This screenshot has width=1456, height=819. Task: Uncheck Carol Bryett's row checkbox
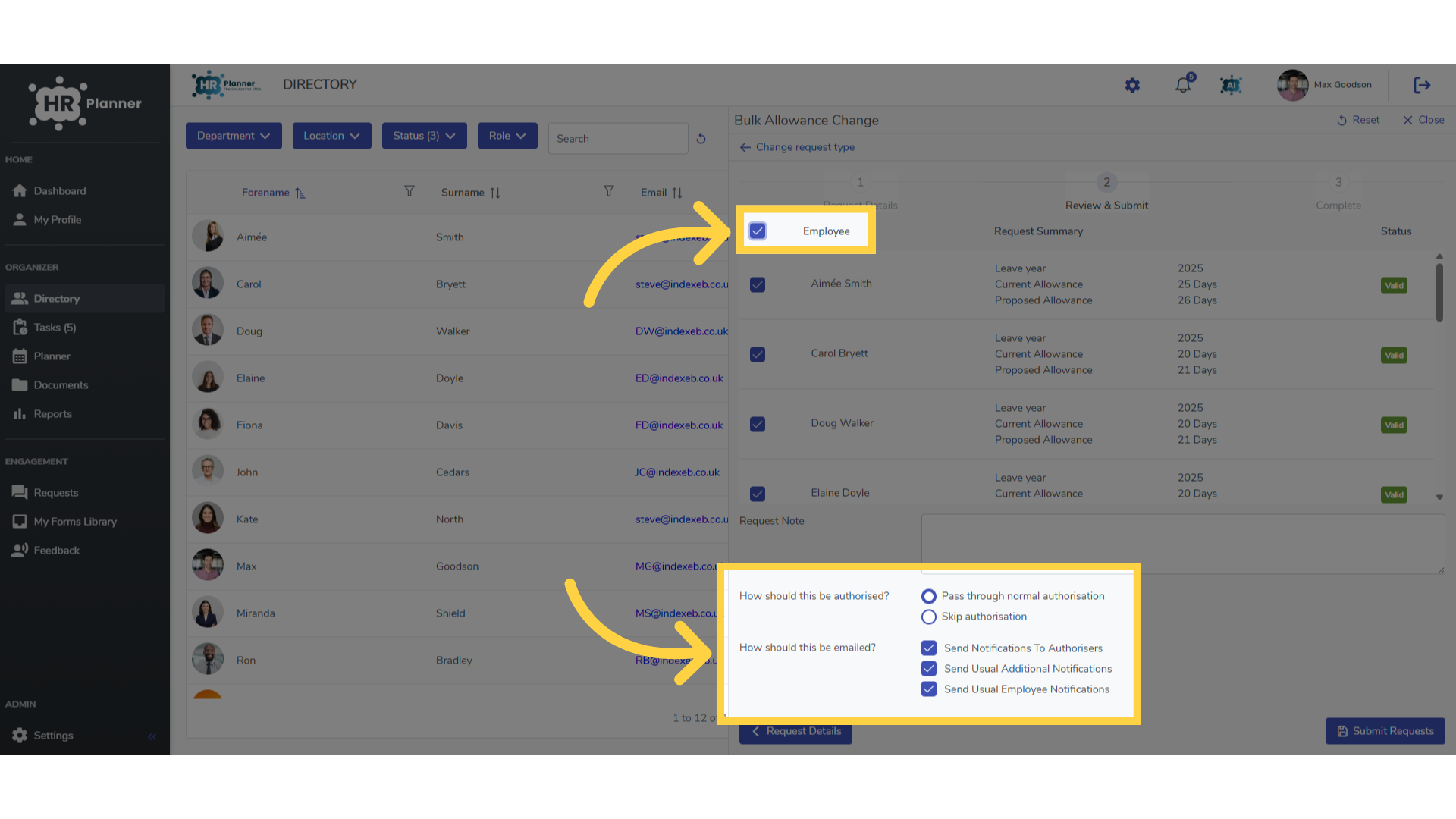pyautogui.click(x=758, y=354)
